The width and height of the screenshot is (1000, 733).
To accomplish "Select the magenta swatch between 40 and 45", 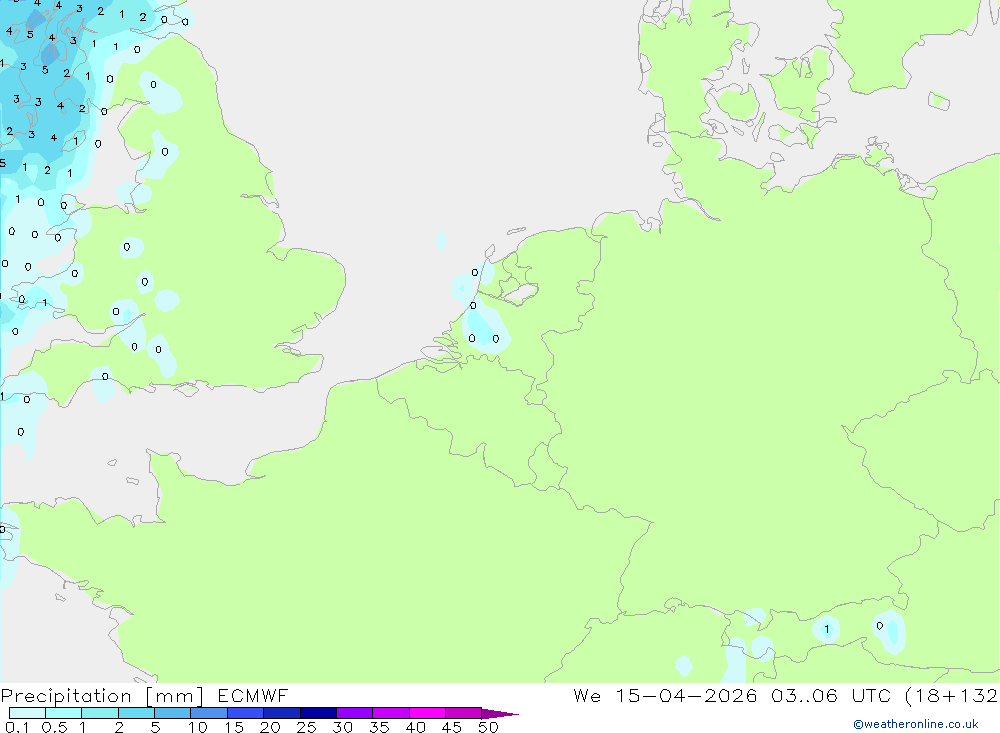I will (x=427, y=713).
